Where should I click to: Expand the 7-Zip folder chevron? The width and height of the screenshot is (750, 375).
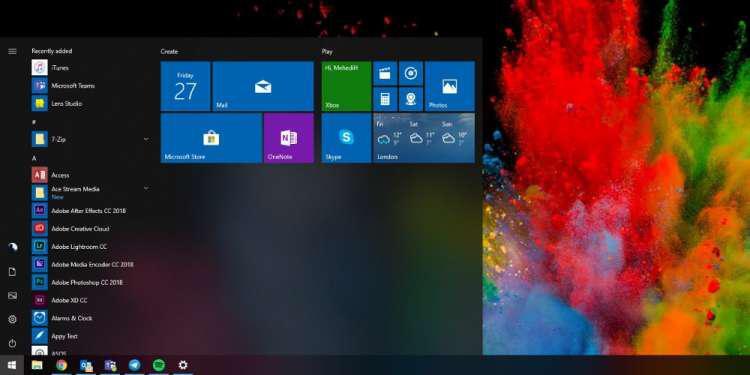[146, 139]
